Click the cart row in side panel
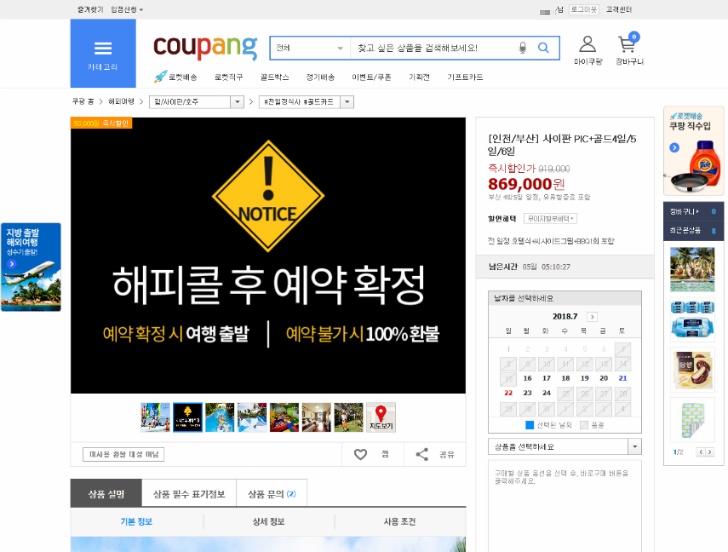Viewport: 728px width, 552px height. click(693, 212)
